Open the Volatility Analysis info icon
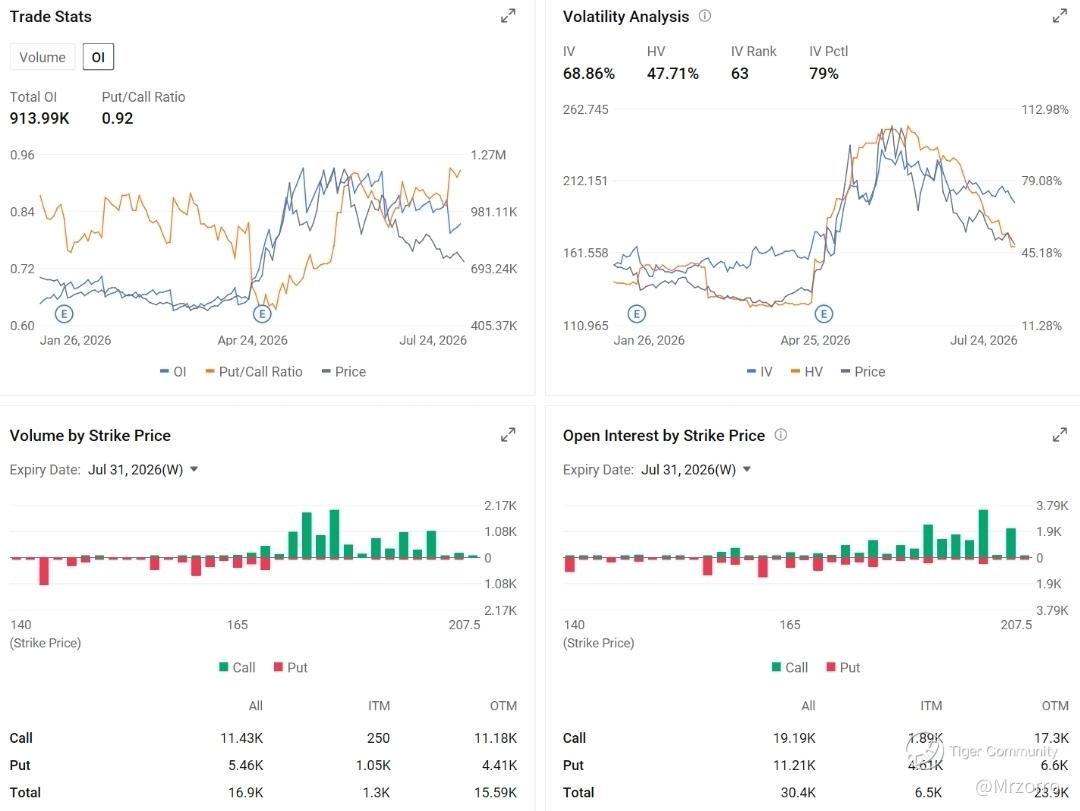1080x811 pixels. [705, 16]
